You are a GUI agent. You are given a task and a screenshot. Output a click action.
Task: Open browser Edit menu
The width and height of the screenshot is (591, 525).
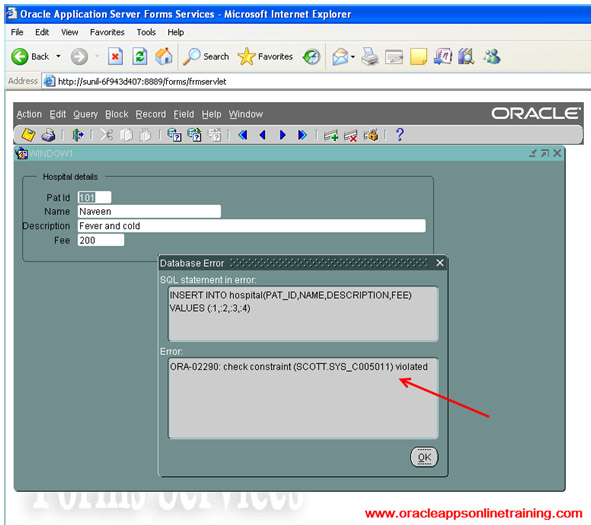tap(42, 32)
